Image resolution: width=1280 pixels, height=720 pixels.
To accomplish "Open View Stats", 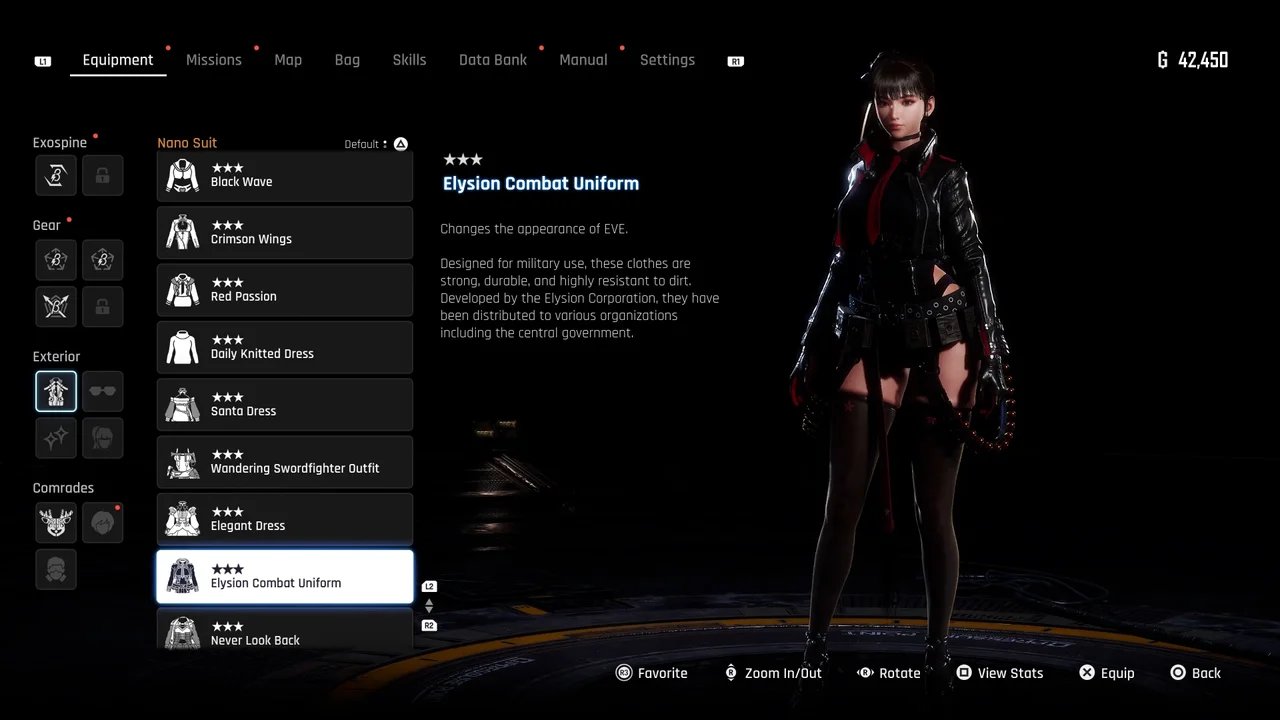I will [x=999, y=673].
